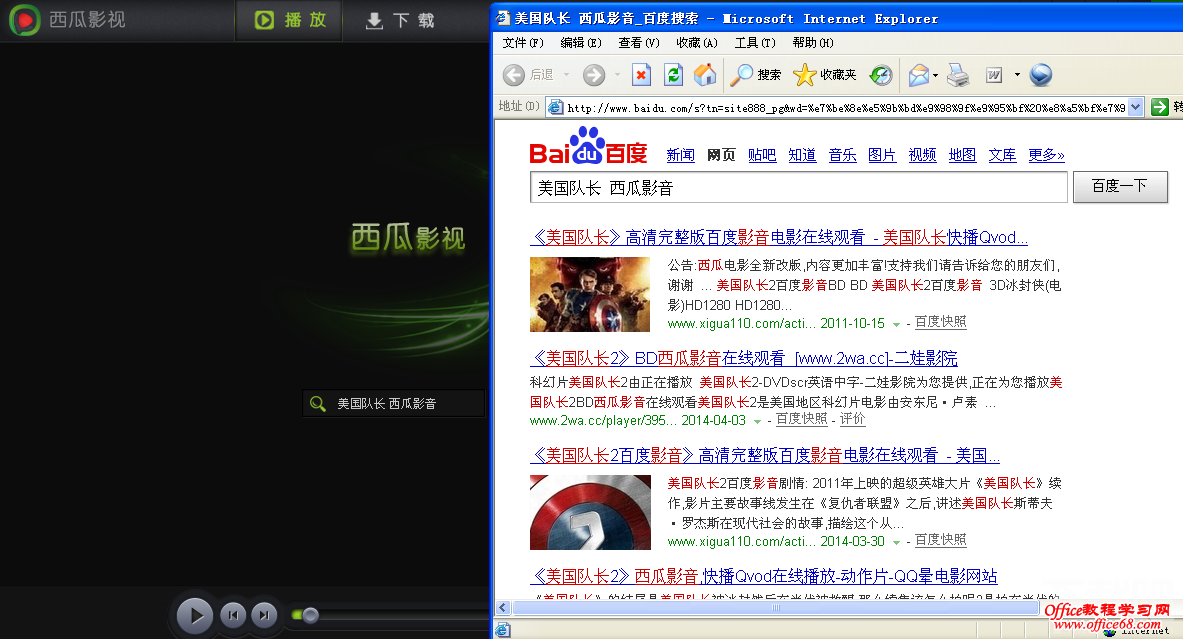Start playback with the round play button
The image size is (1183, 639).
(x=195, y=616)
